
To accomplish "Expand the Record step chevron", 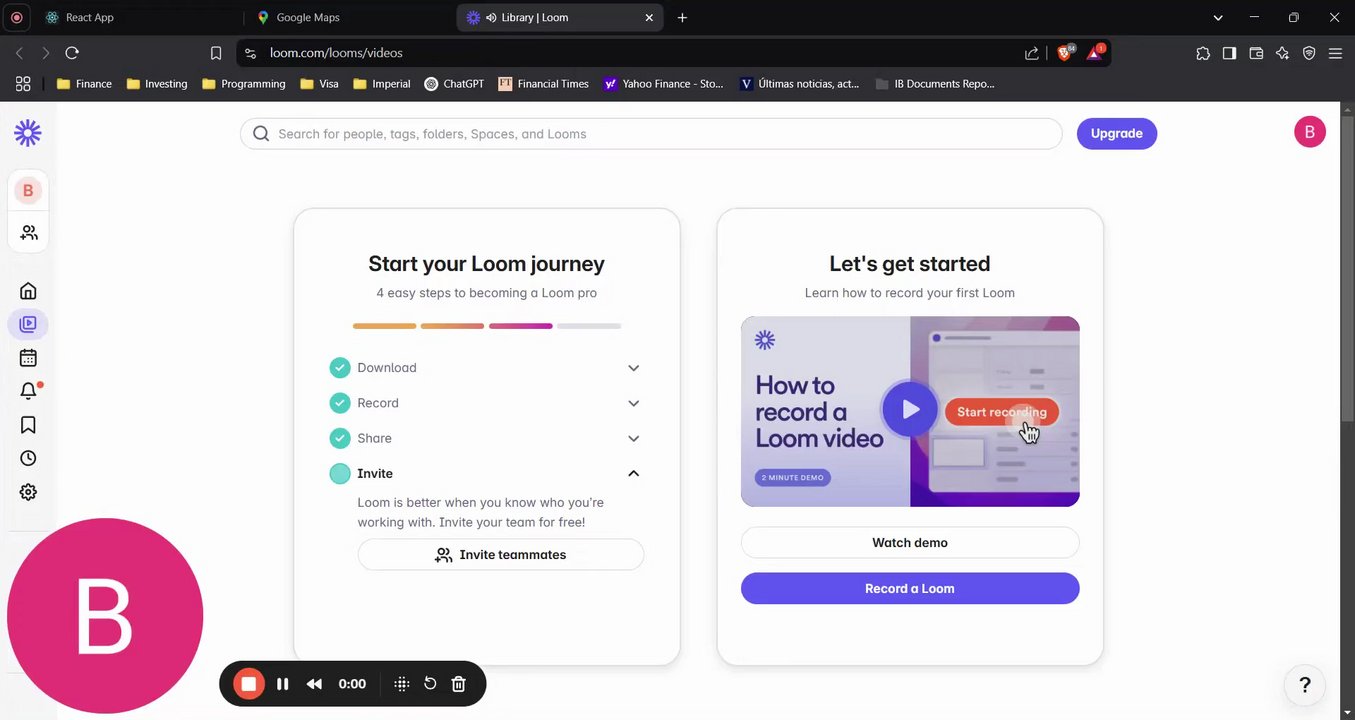I will pyautogui.click(x=633, y=403).
